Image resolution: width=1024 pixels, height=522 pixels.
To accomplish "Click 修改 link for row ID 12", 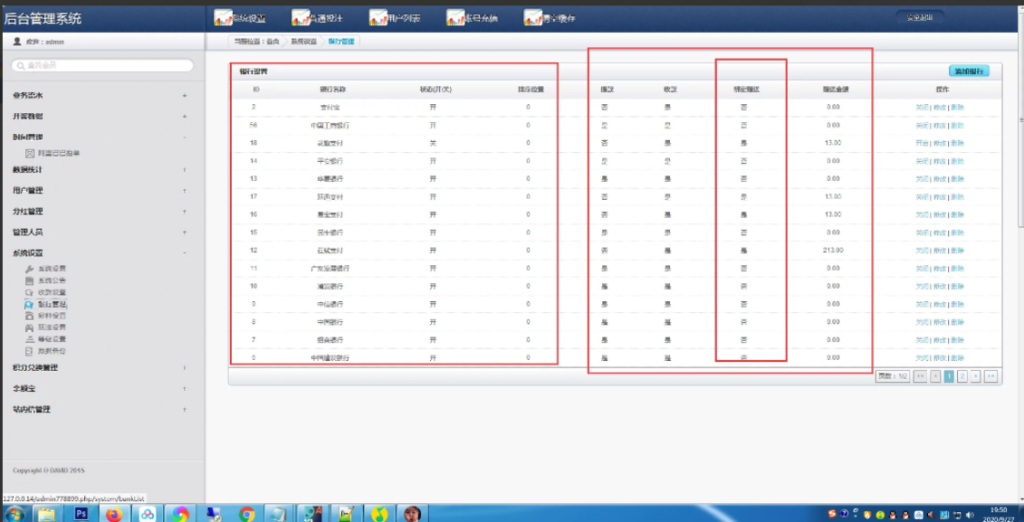I will click(x=939, y=250).
